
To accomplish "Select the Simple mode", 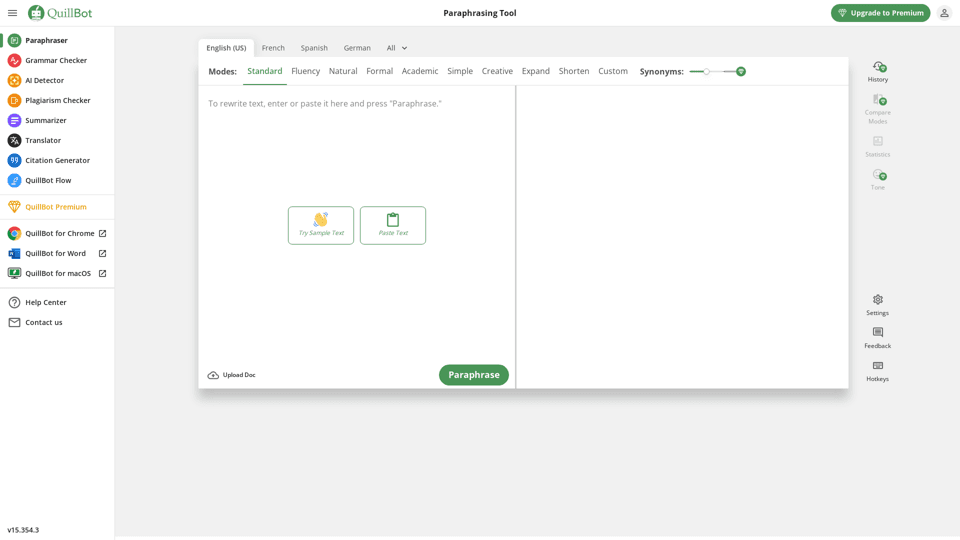I will tap(460, 71).
